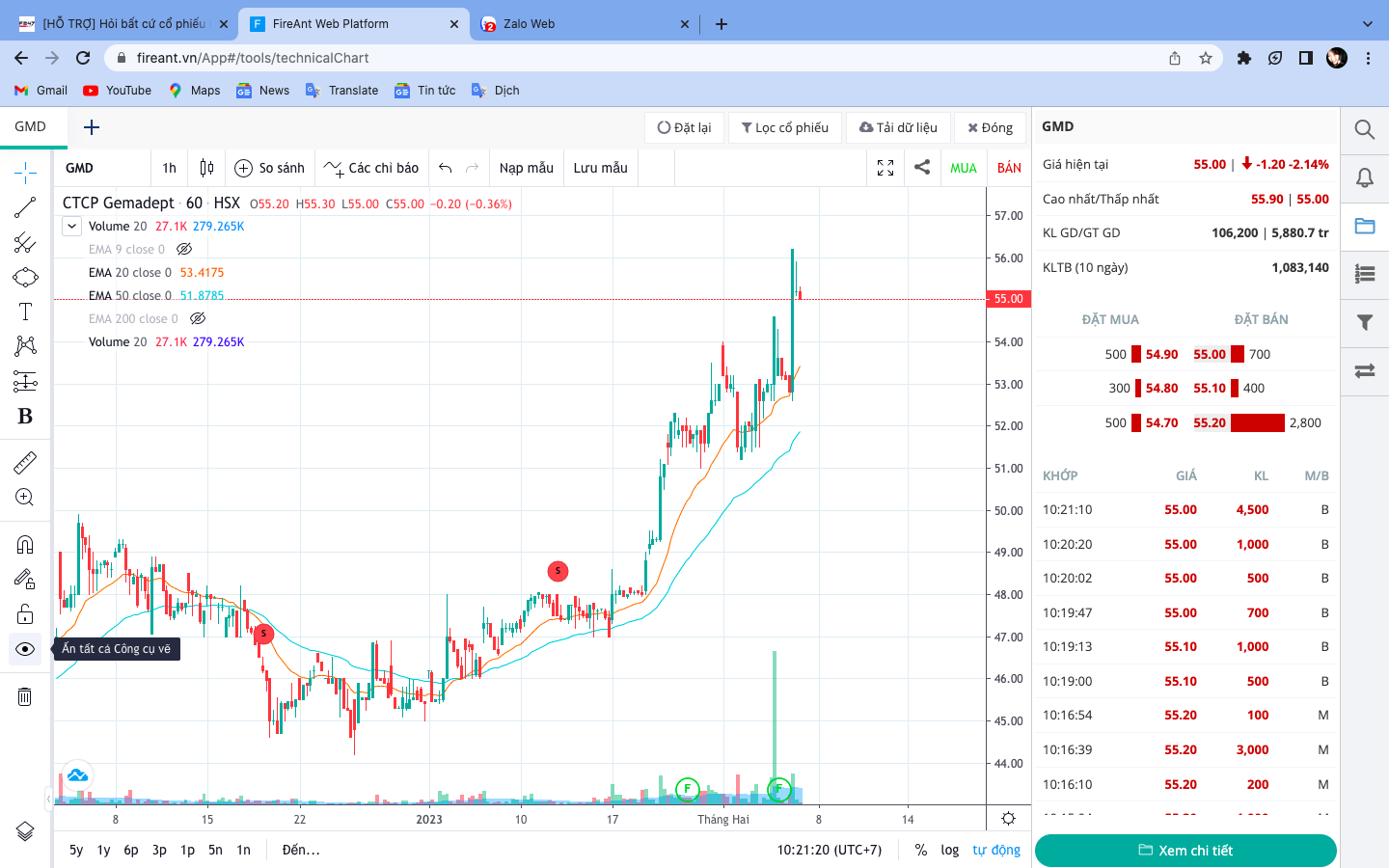Open the browser tab search chevron
Viewport: 1389px width, 868px height.
[x=1367, y=24]
